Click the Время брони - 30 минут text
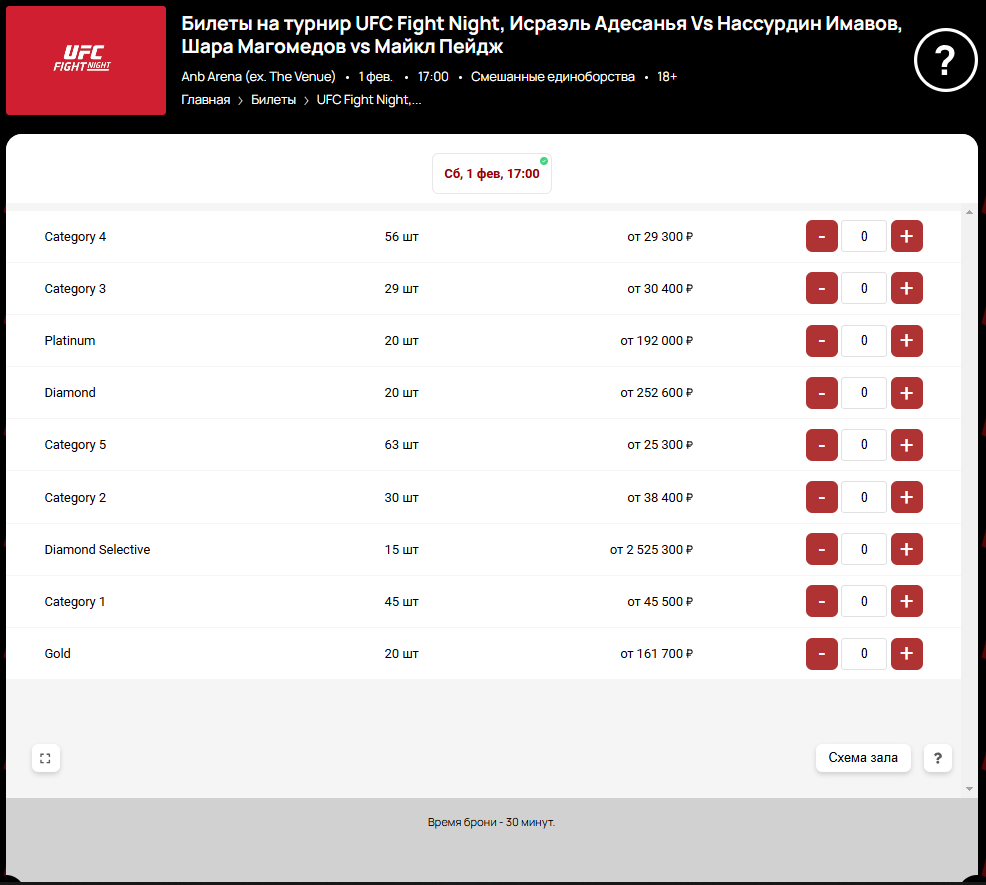This screenshot has height=885, width=986. [491, 822]
